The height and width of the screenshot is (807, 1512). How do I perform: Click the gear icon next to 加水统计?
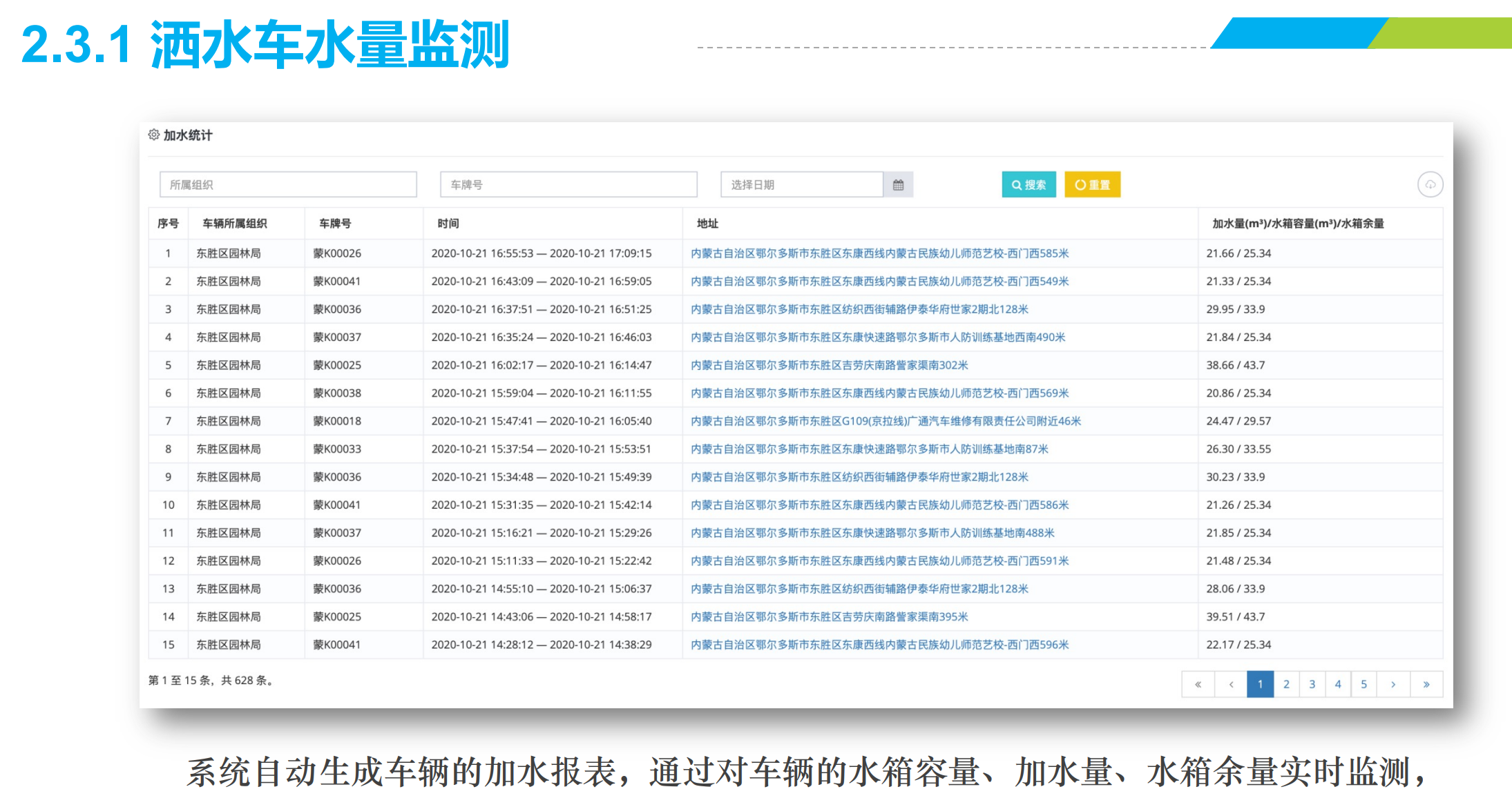tap(154, 135)
